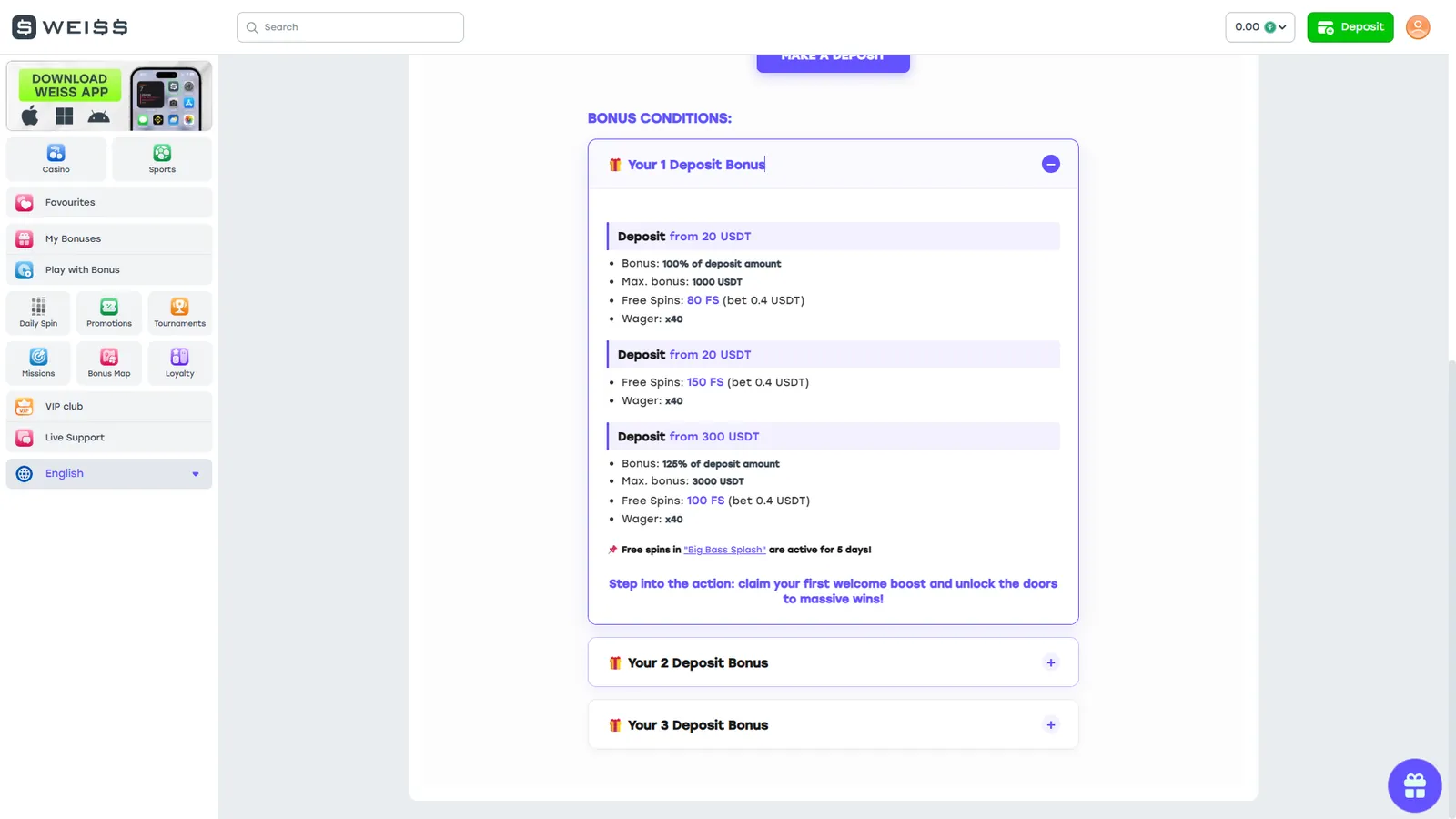
Task: Open the Missions icon
Action: [38, 357]
